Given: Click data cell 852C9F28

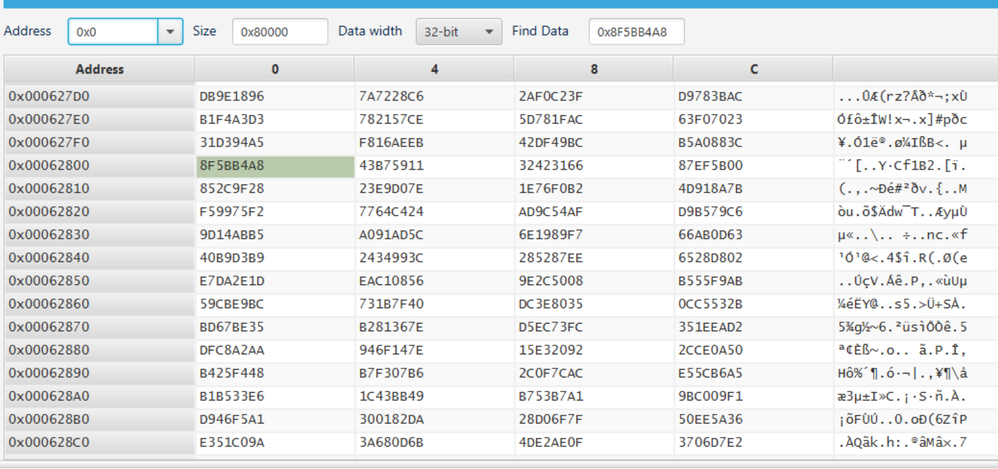Looking at the screenshot, I should [275, 189].
